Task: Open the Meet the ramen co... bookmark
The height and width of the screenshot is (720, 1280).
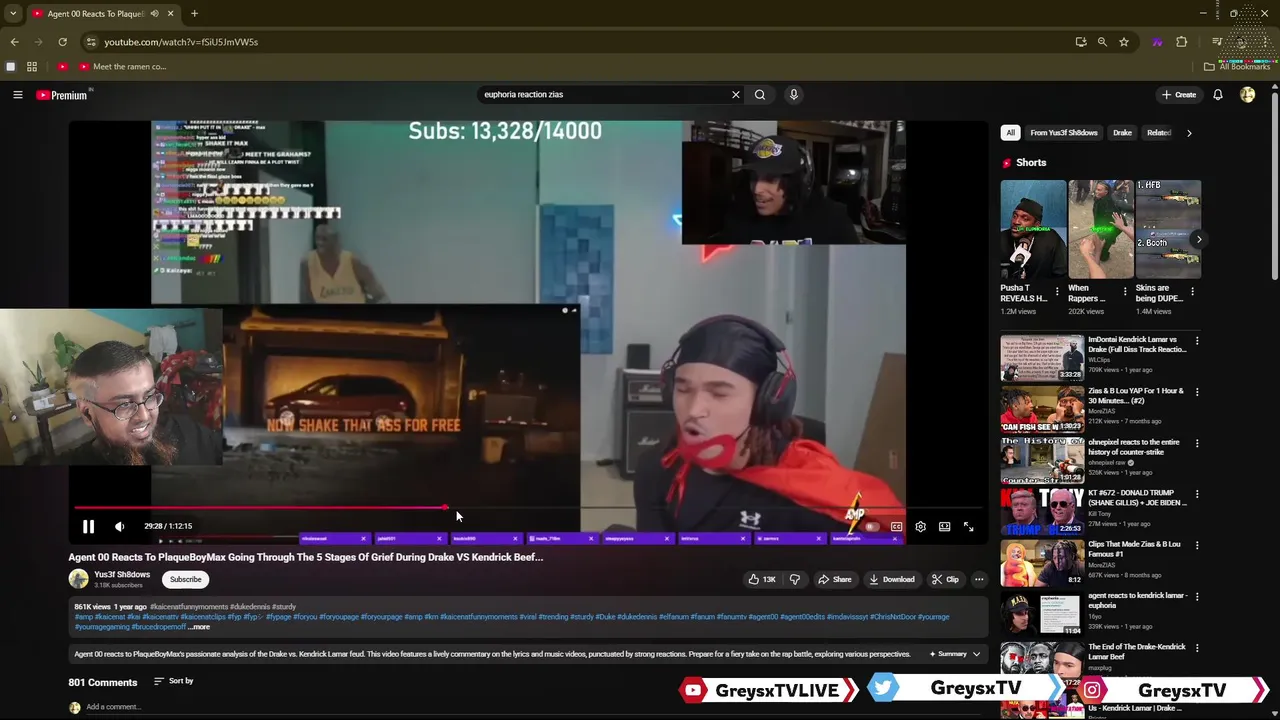Action: (x=122, y=67)
